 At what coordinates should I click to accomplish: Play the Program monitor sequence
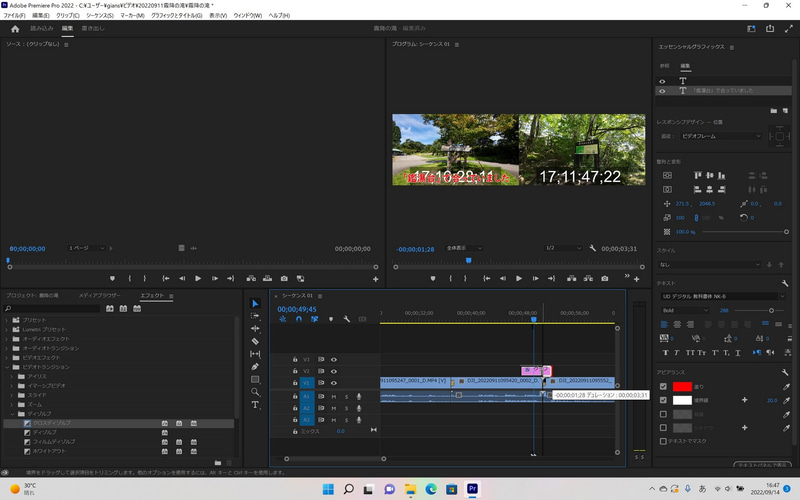519,279
